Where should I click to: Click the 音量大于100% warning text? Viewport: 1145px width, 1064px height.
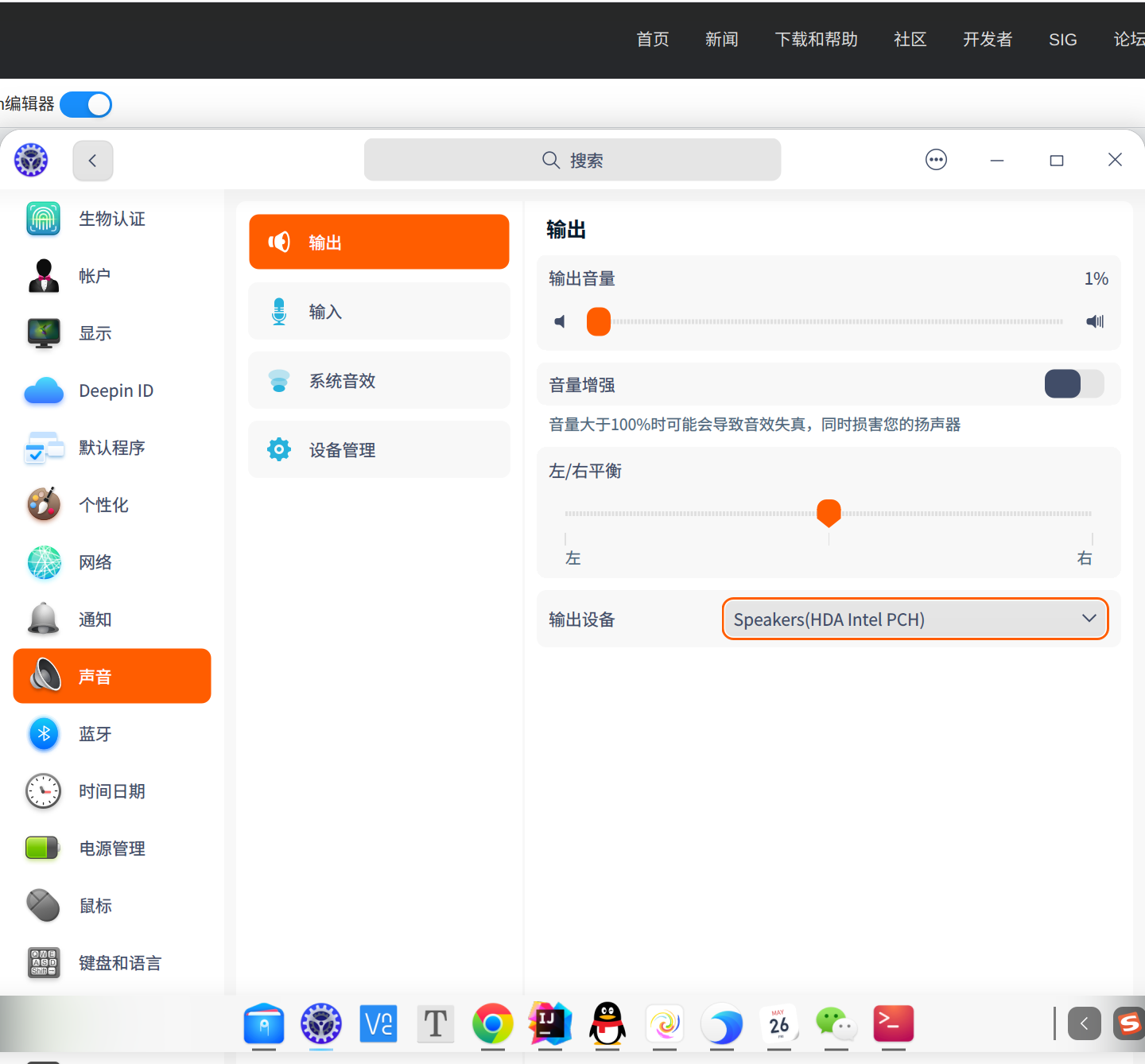pyautogui.click(x=755, y=425)
